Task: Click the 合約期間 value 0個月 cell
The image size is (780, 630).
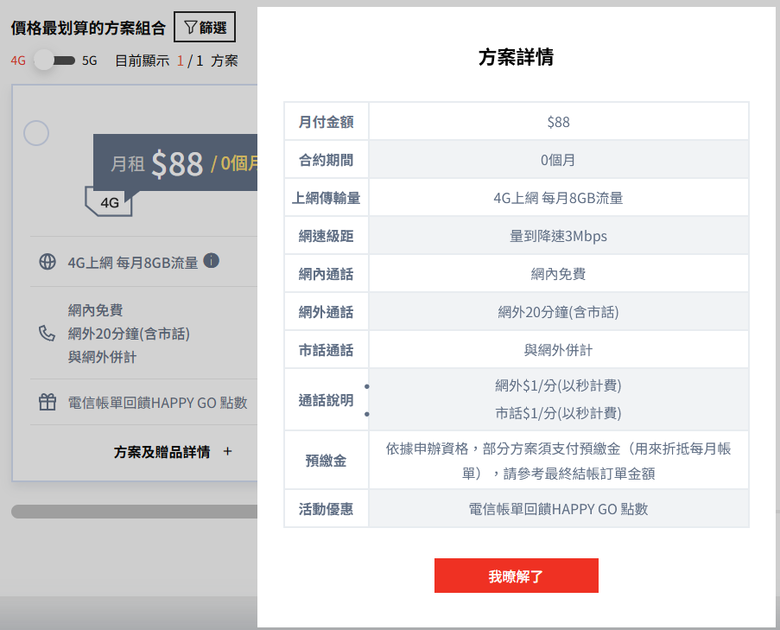Action: point(558,160)
